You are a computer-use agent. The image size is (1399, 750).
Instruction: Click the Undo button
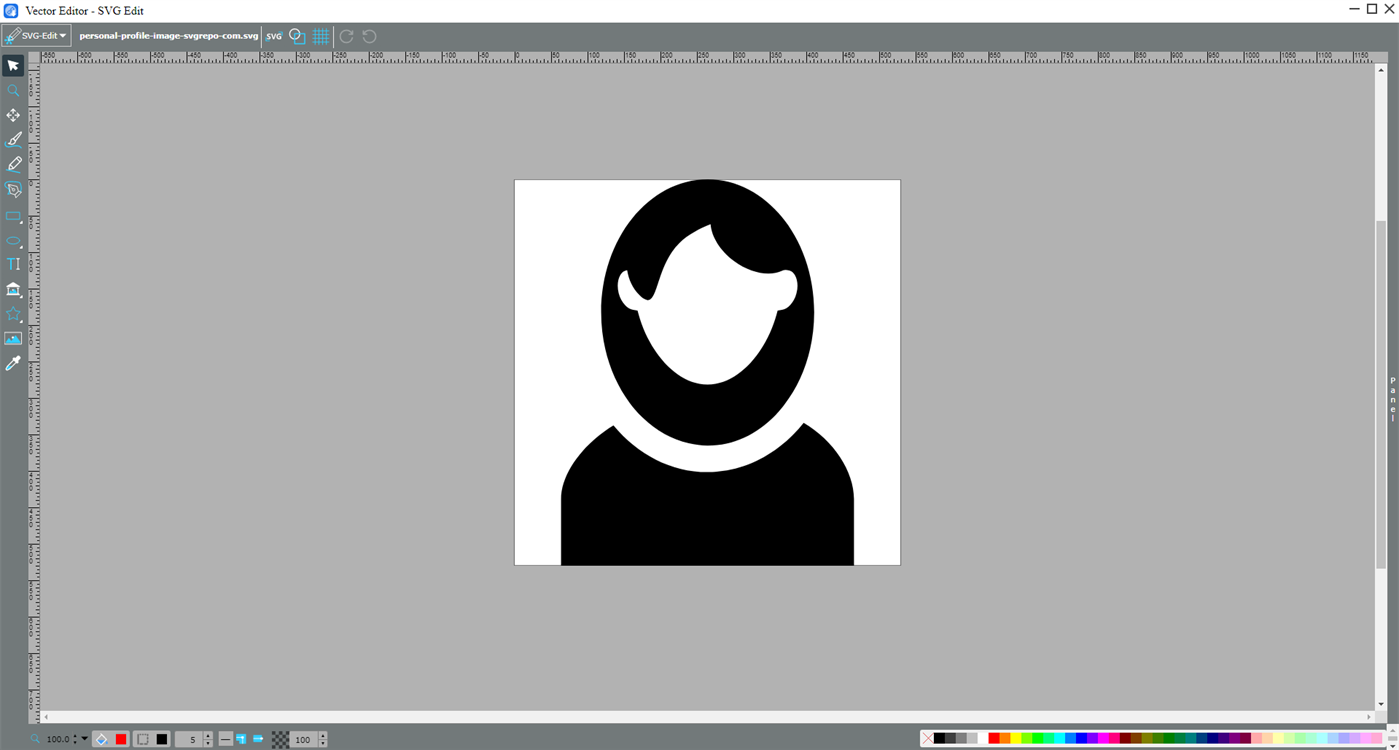368,35
